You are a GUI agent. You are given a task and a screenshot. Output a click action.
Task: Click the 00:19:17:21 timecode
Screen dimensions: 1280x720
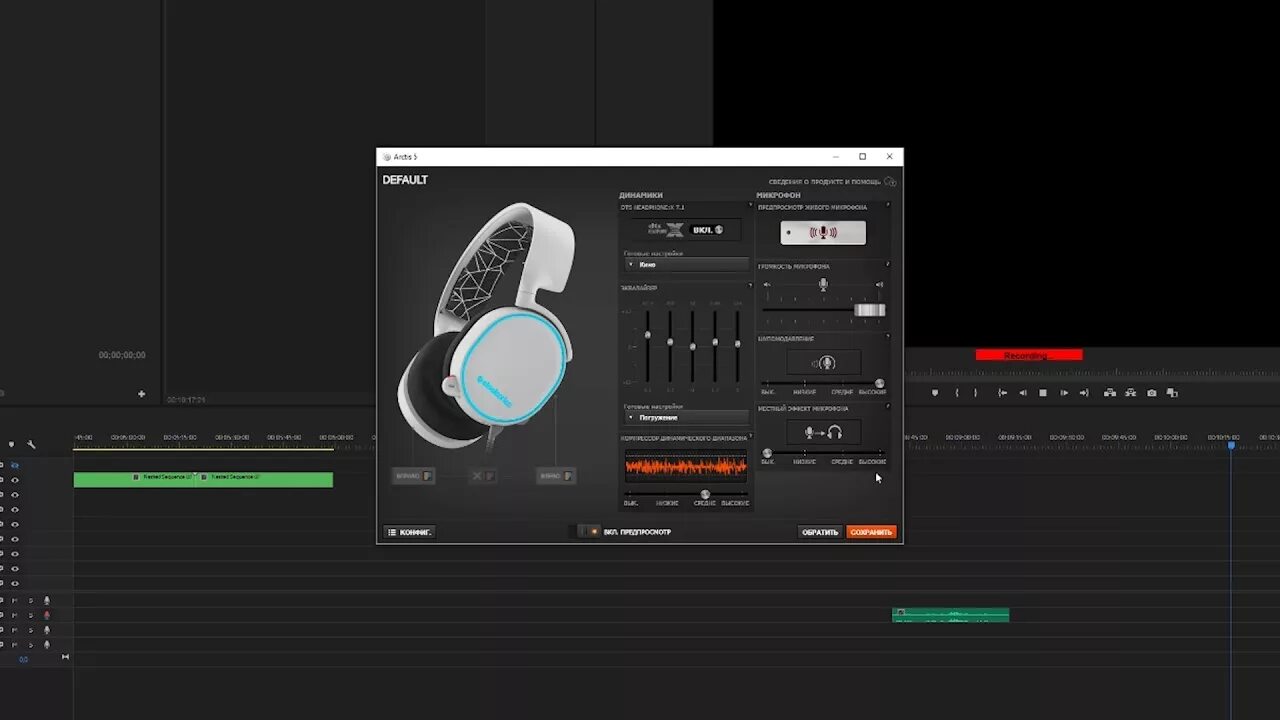[186, 399]
